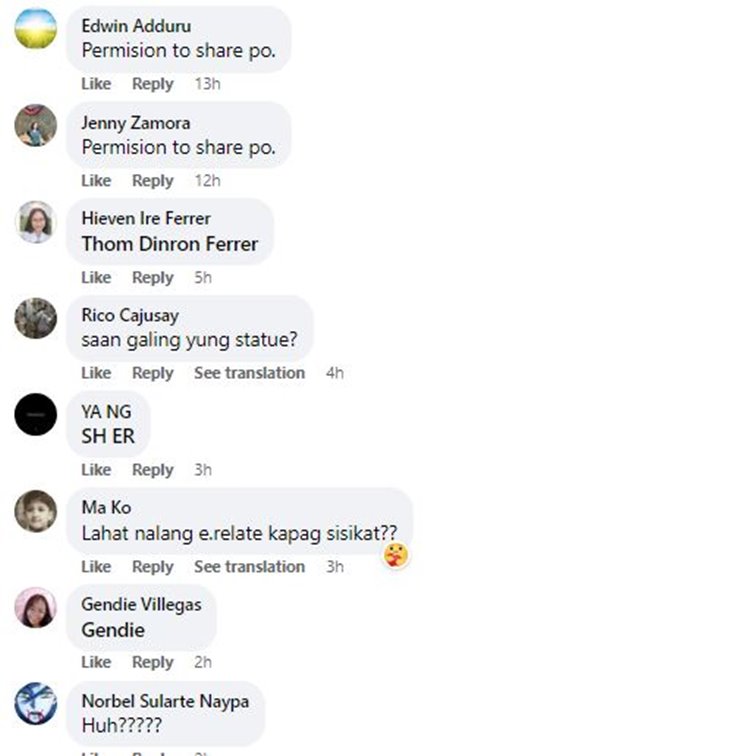
Task: Click YA NG's black profile picture
Action: (x=36, y=415)
